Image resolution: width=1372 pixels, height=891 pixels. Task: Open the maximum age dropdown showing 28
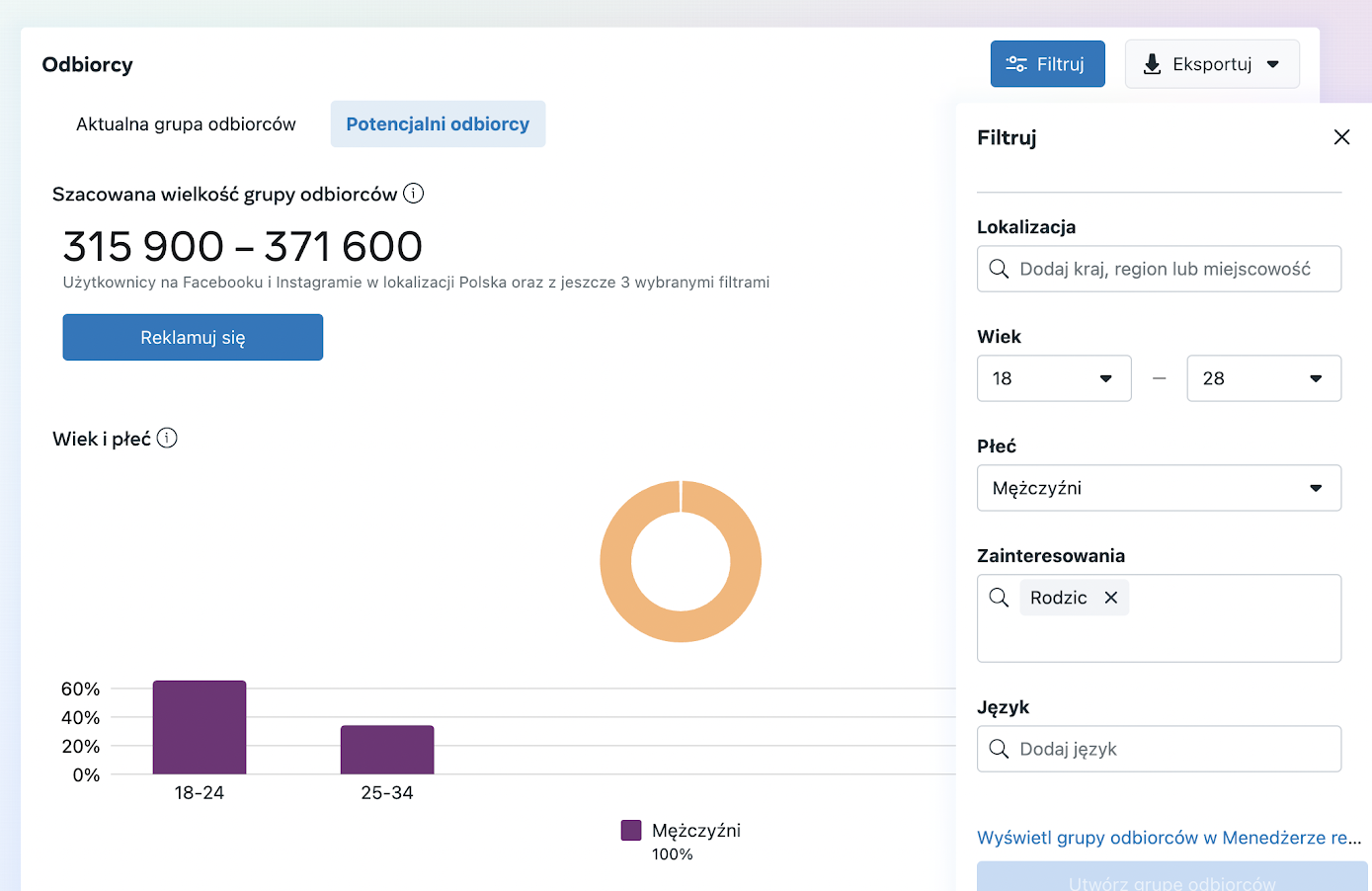pos(1262,378)
